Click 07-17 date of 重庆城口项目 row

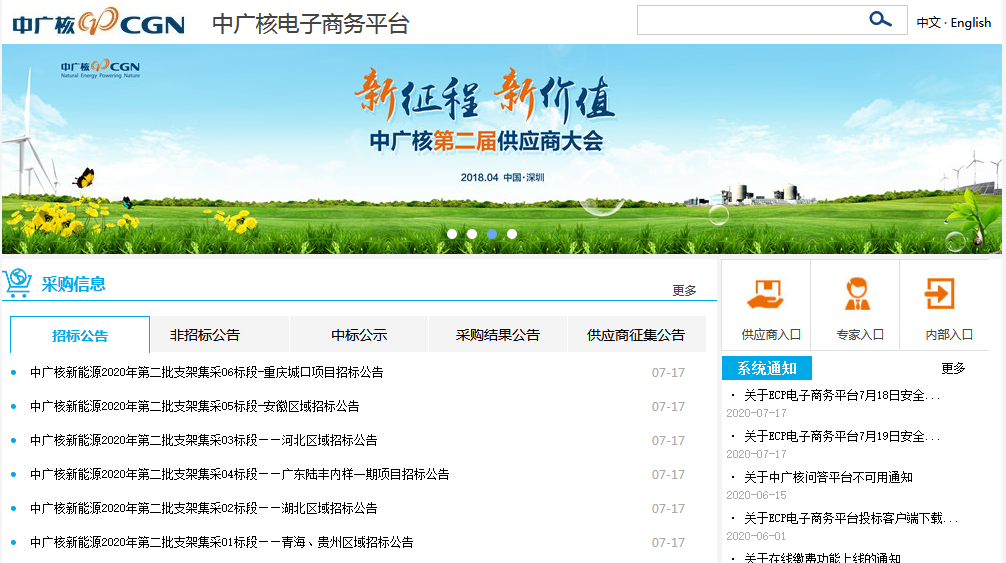pos(668,373)
